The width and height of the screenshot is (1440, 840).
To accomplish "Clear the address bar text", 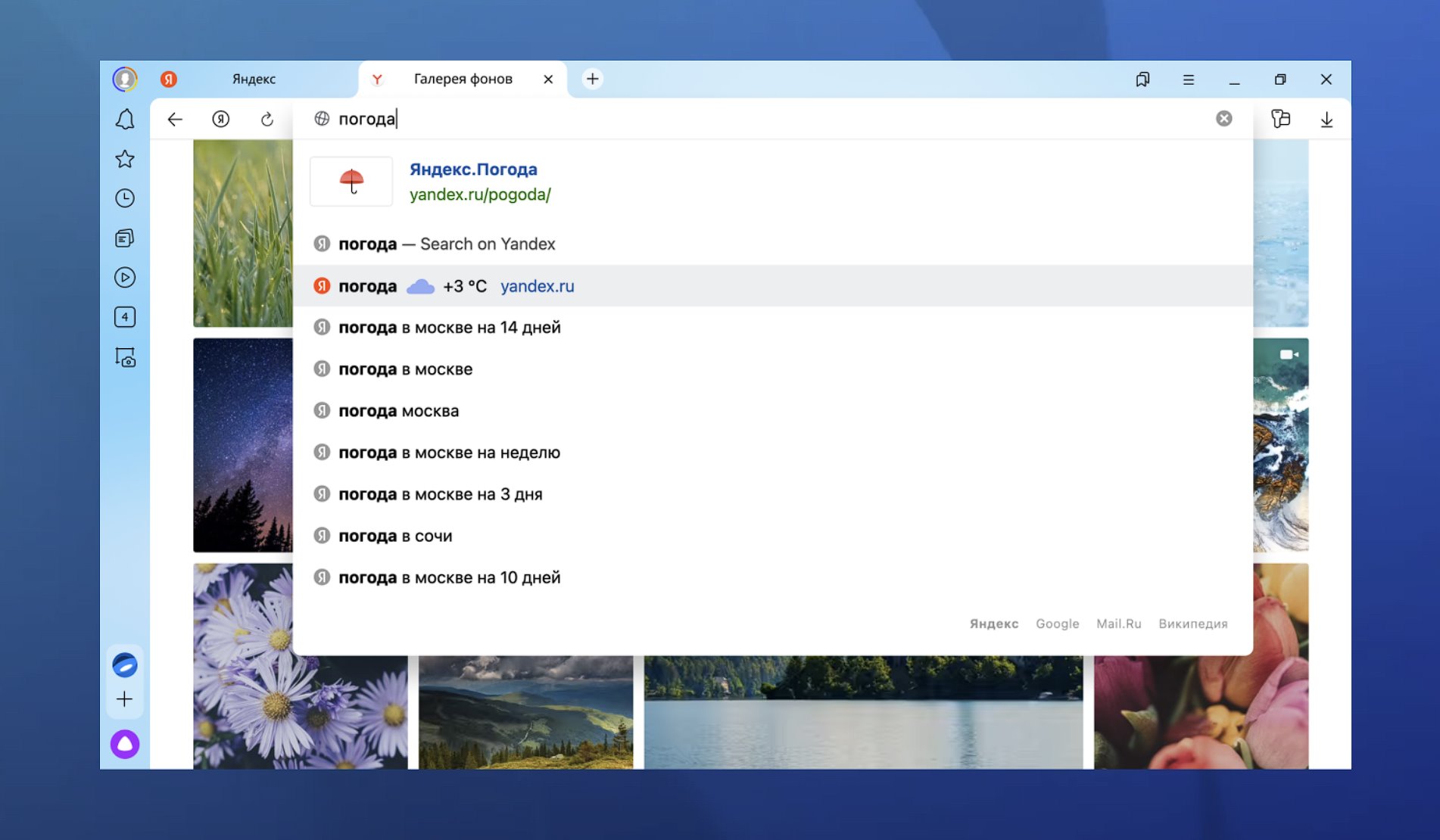I will [x=1223, y=119].
